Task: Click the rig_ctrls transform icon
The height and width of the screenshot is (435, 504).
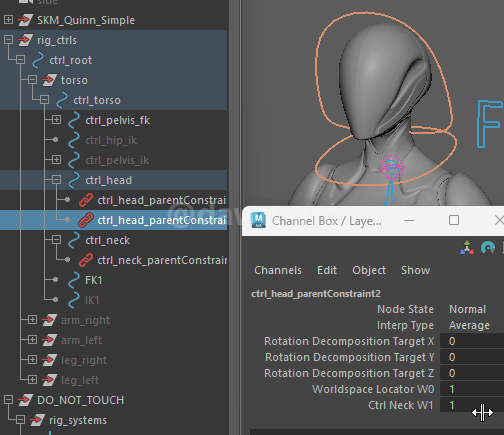Action: pyautogui.click(x=26, y=40)
